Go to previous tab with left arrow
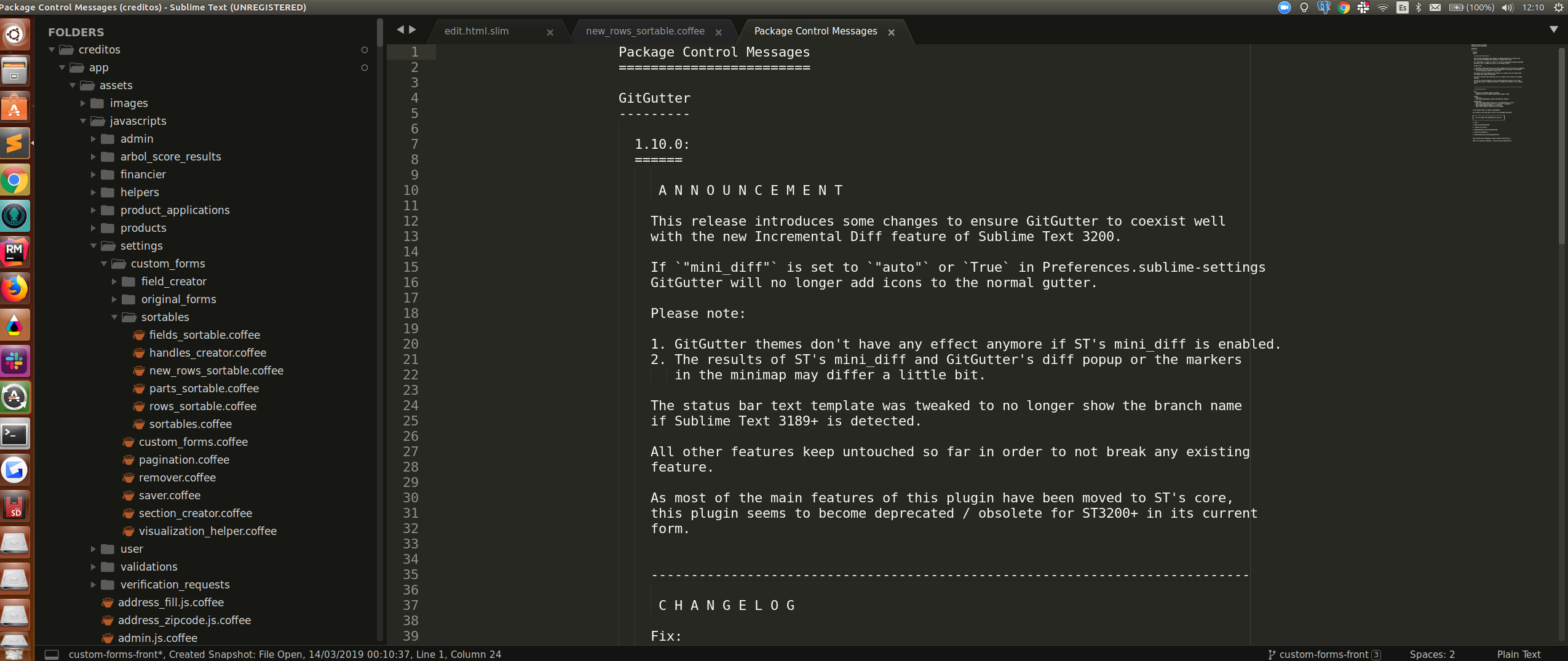Screen dimensions: 1568x661 [400, 30]
